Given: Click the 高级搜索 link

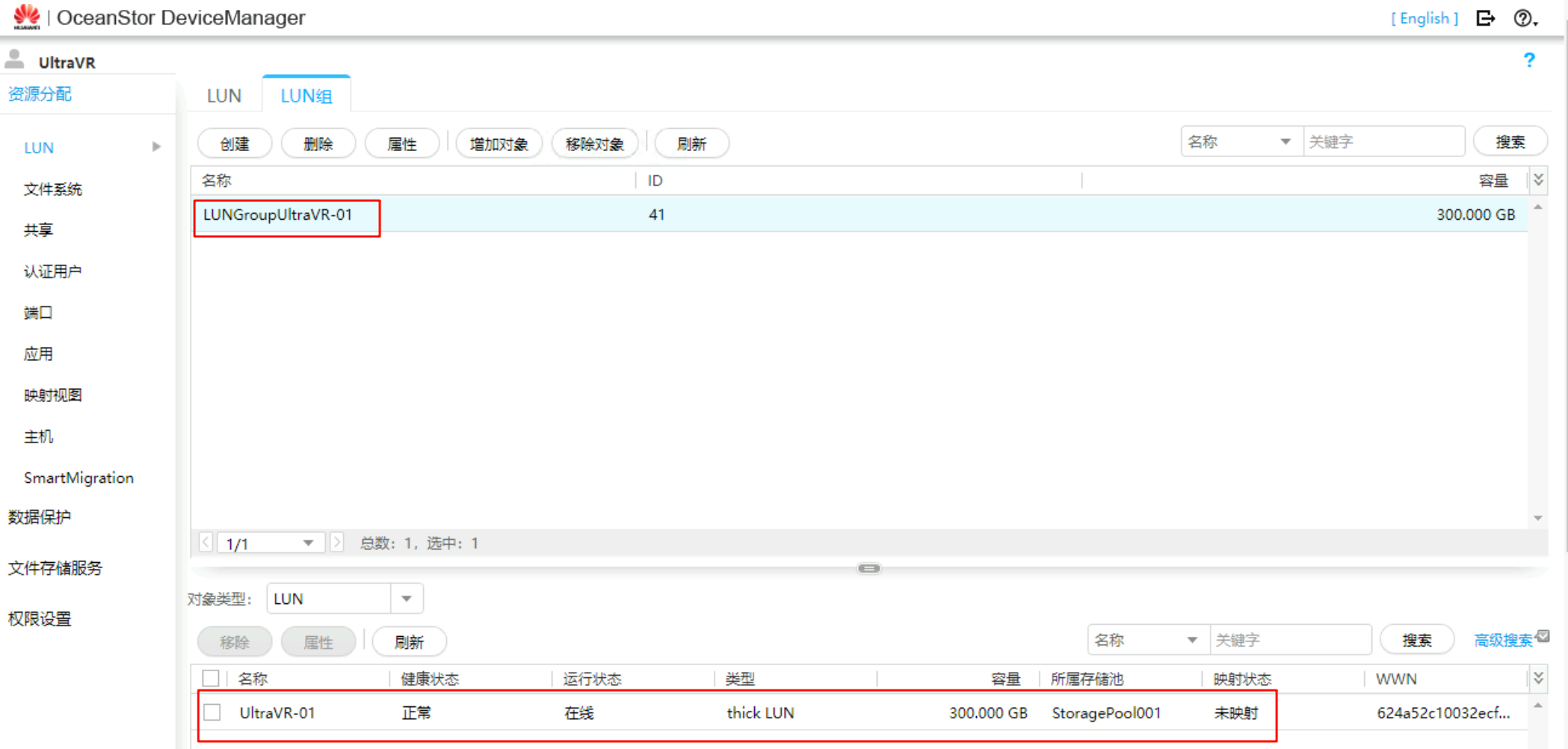Looking at the screenshot, I should pyautogui.click(x=1503, y=641).
